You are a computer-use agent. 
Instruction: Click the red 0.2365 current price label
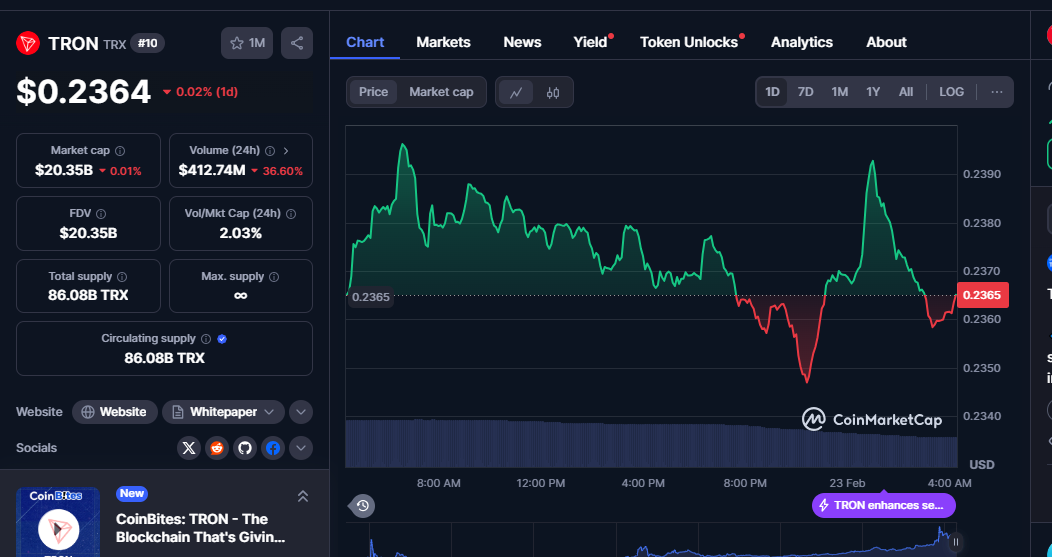coord(982,295)
